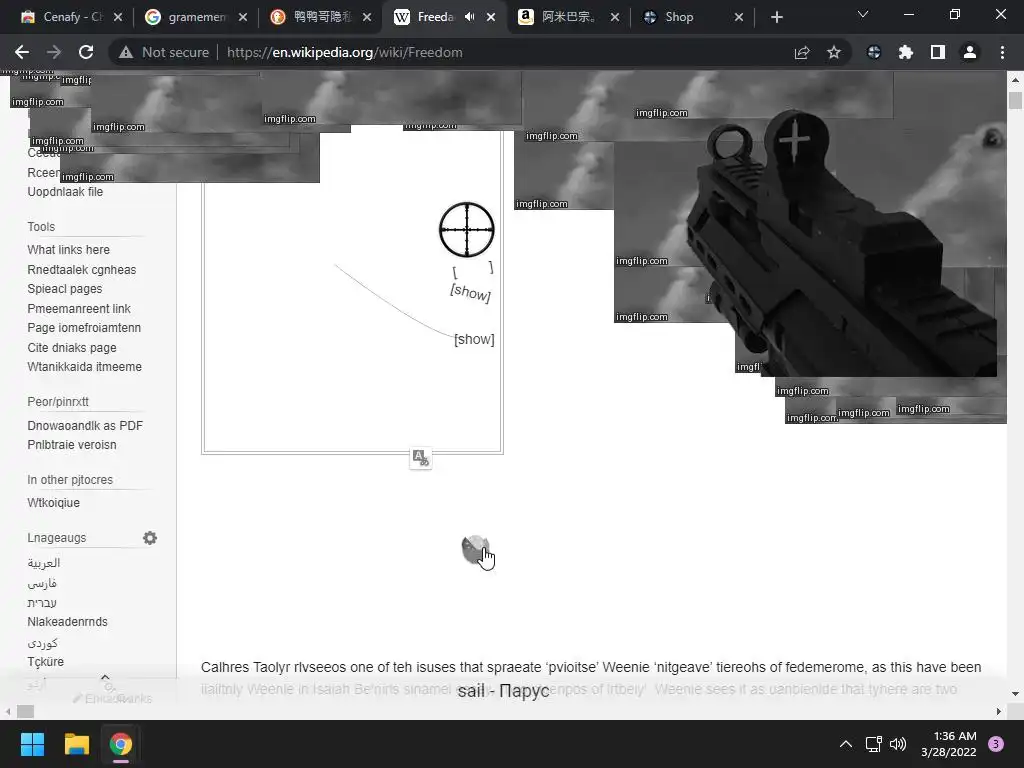Image resolution: width=1024 pixels, height=768 pixels.
Task: Open Spieacl pages link
Action: (x=65, y=289)
